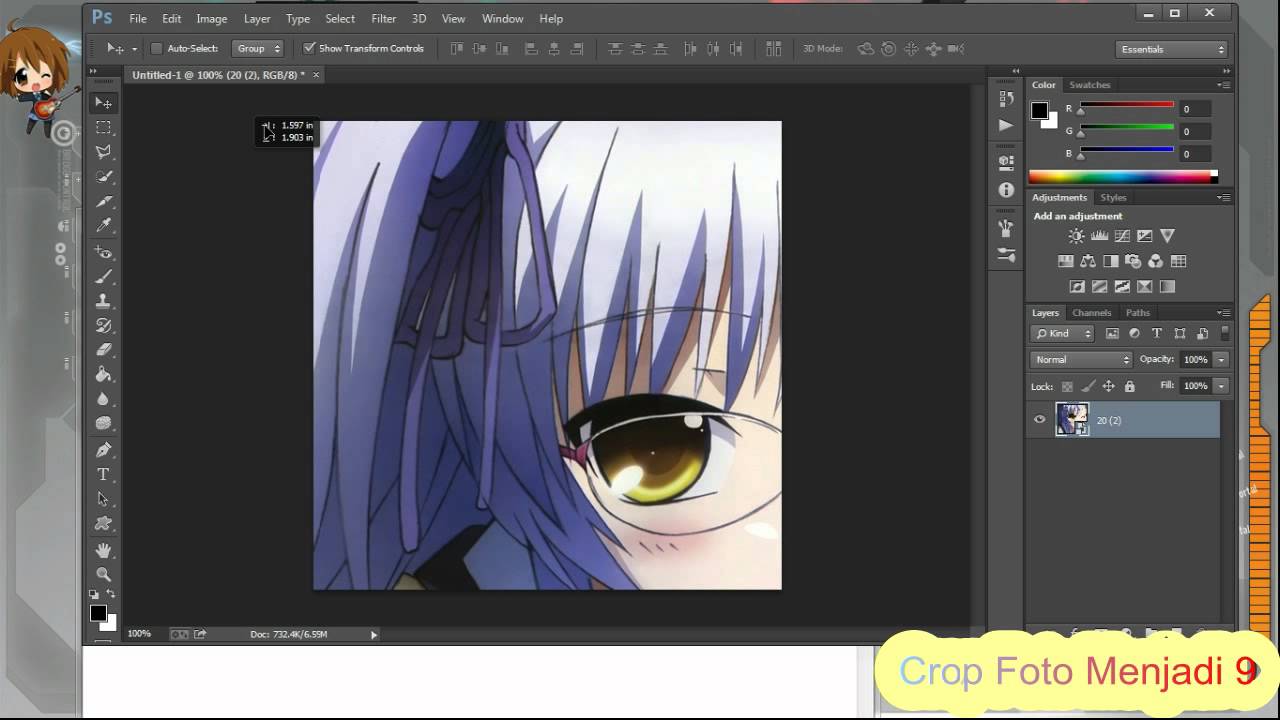
Task: Click the green G channel slider
Action: coord(1126,127)
